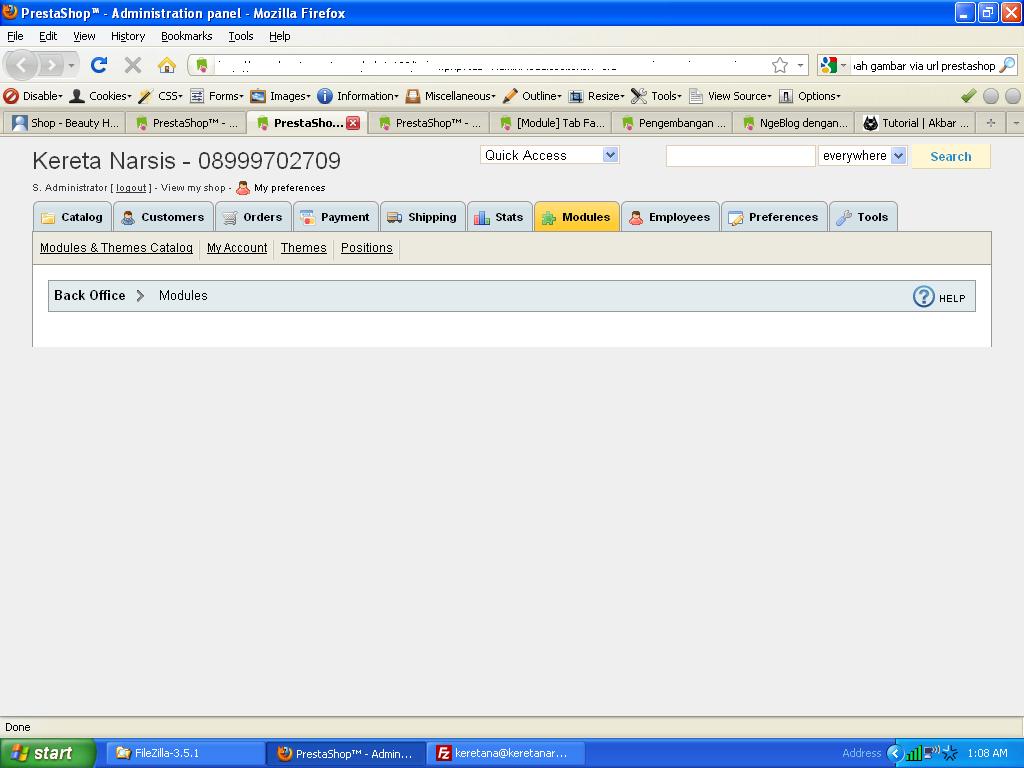Image resolution: width=1024 pixels, height=768 pixels.
Task: Switch to FileZilla-3.5.1 taskbar item
Action: pyautogui.click(x=185, y=753)
